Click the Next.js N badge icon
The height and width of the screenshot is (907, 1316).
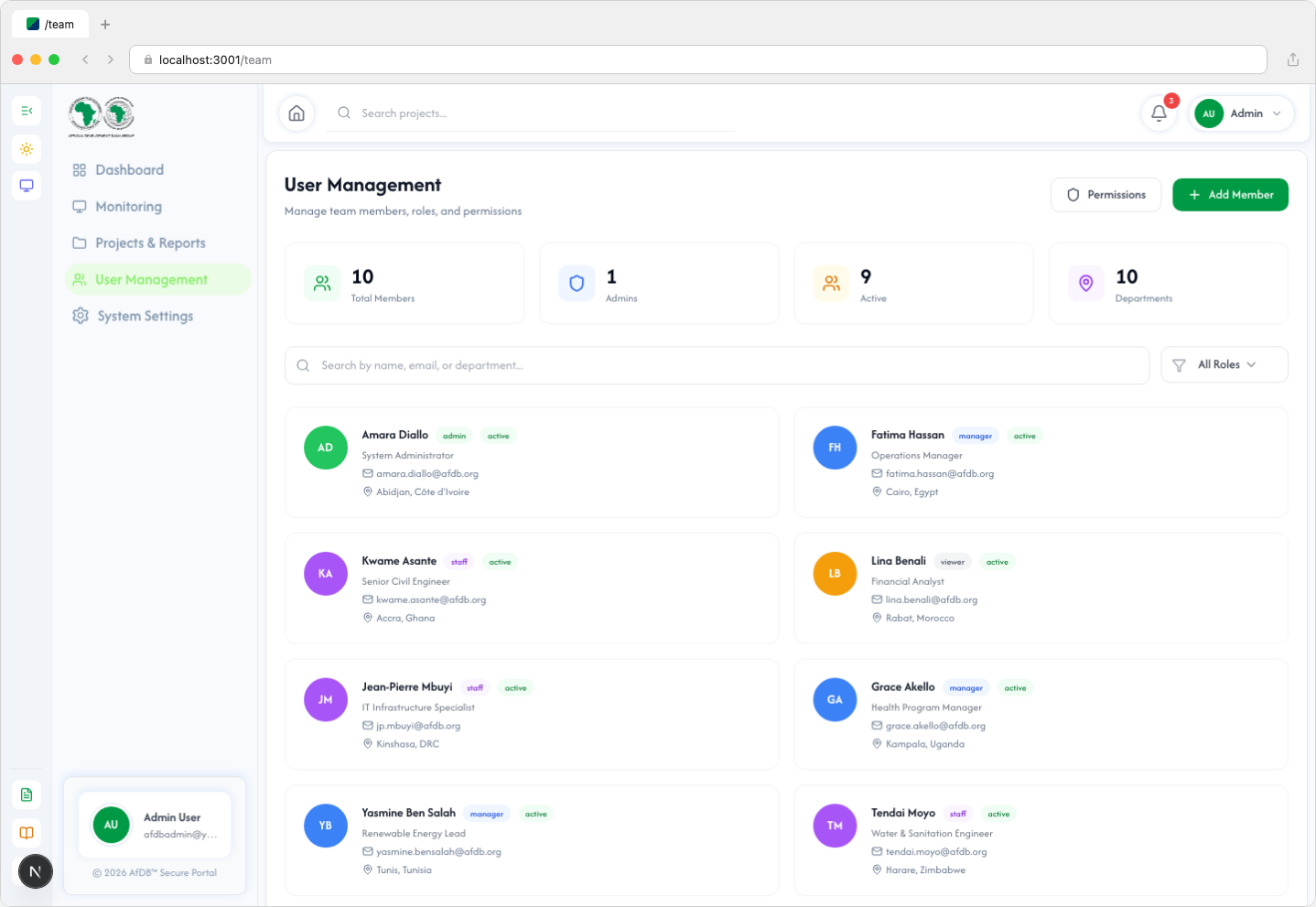(35, 871)
